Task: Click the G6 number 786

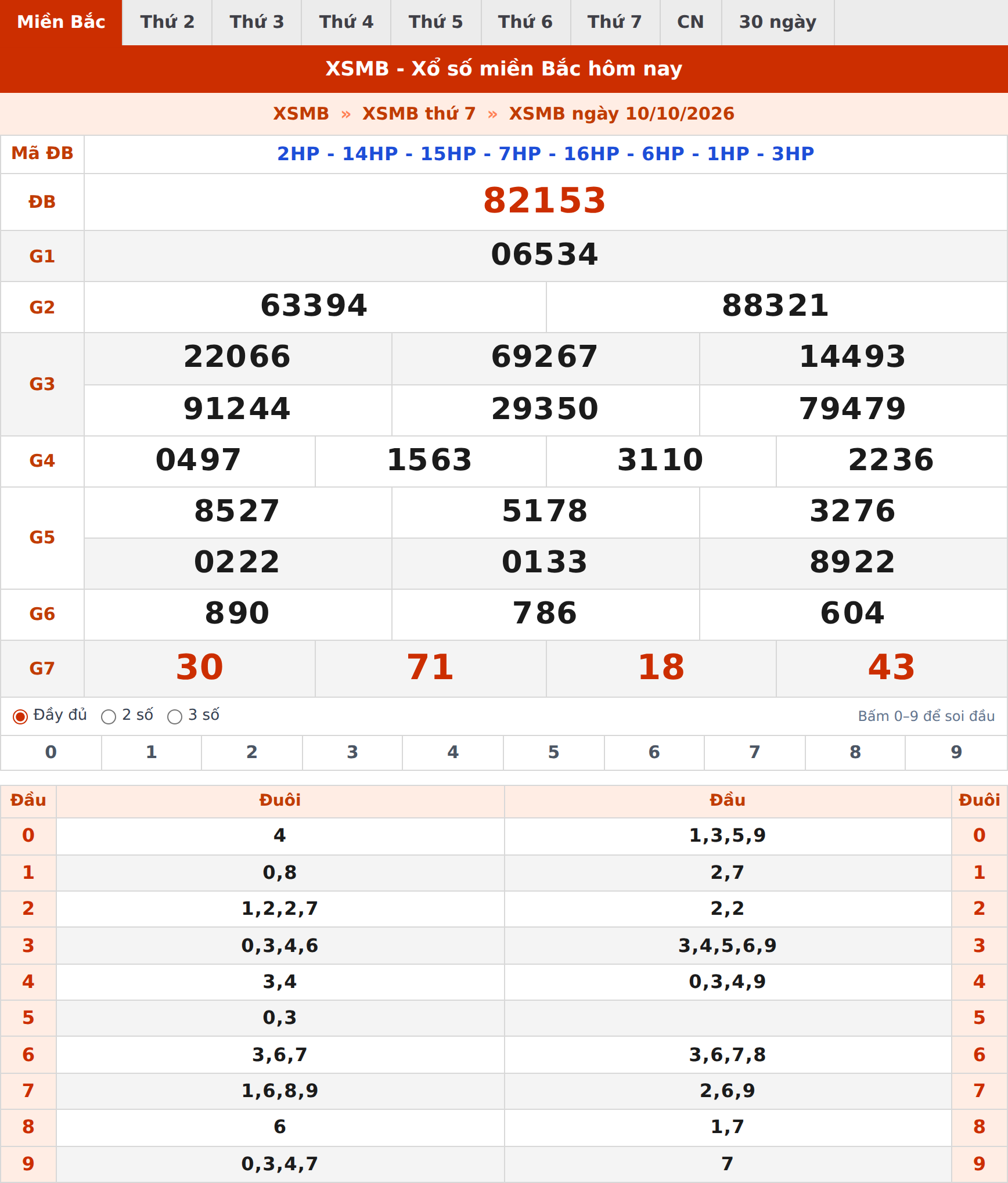Action: click(545, 614)
